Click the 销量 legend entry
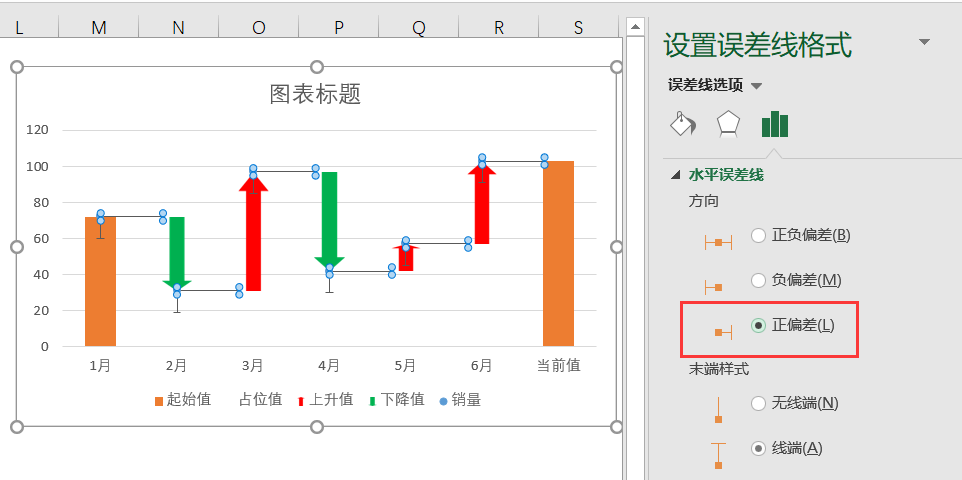Image resolution: width=962 pixels, height=480 pixels. pos(461,400)
